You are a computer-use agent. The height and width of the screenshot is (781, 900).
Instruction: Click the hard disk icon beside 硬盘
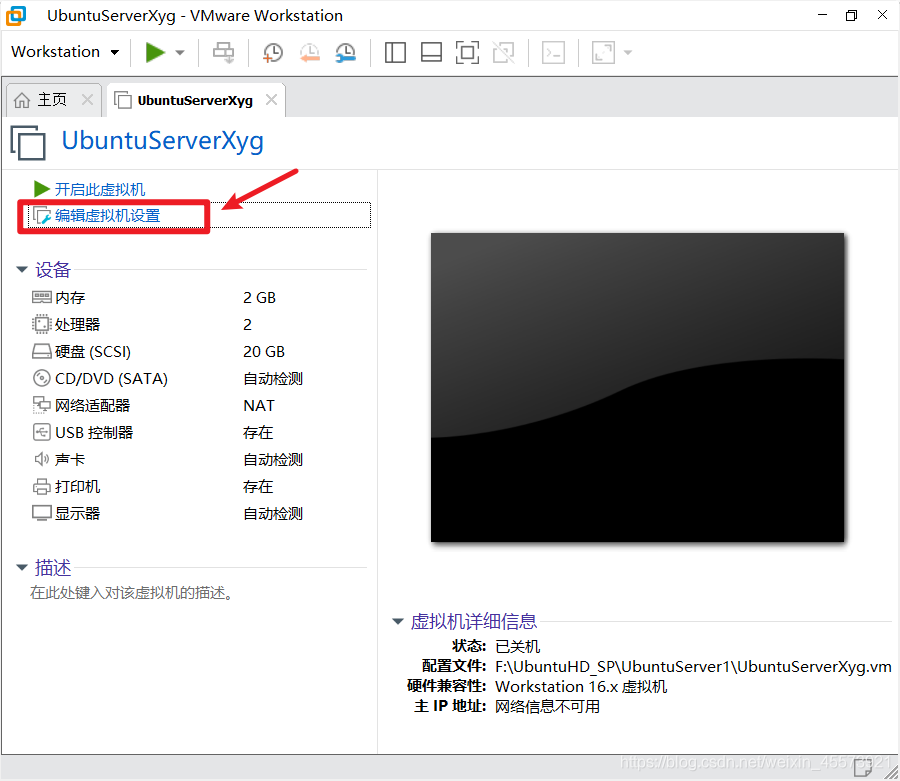click(x=41, y=351)
